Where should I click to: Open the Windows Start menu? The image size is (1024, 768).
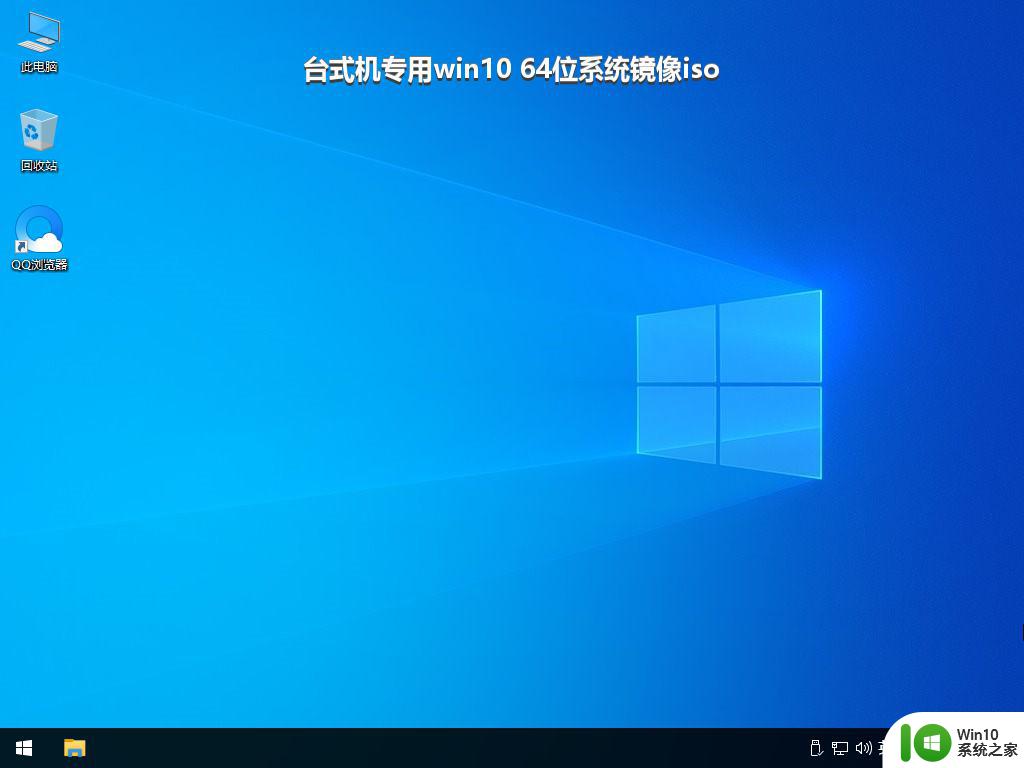(x=24, y=748)
